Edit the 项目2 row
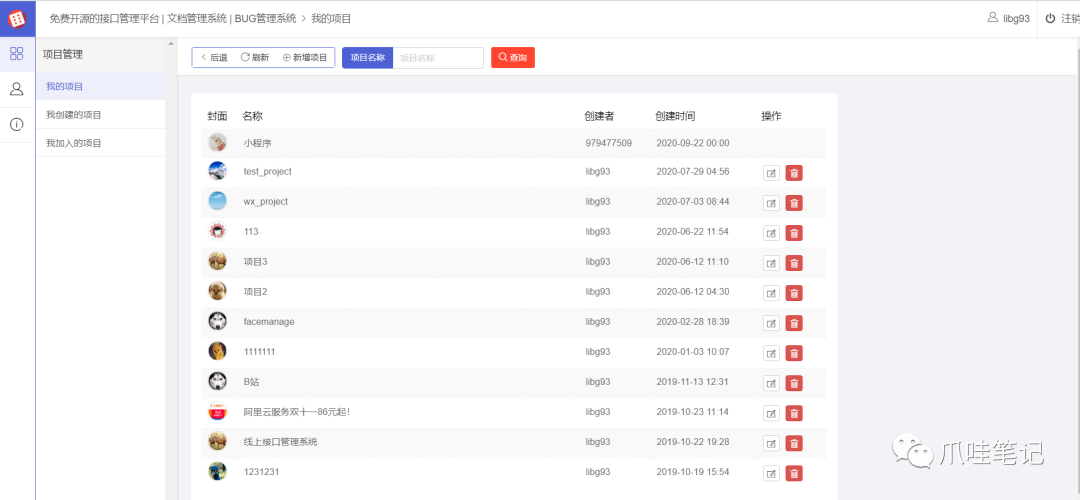This screenshot has height=500, width=1080. tap(771, 293)
